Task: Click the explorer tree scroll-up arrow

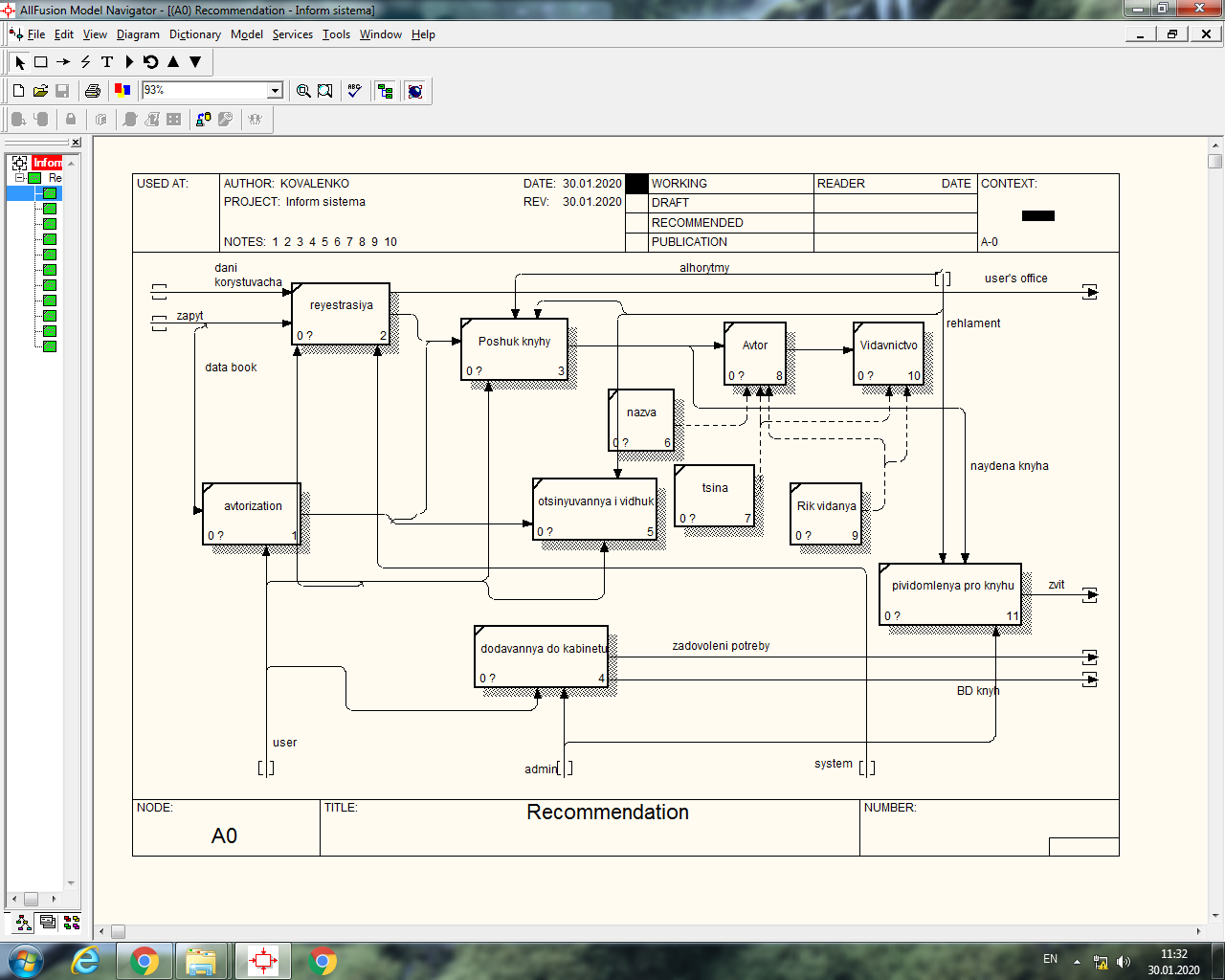Action: point(71,163)
